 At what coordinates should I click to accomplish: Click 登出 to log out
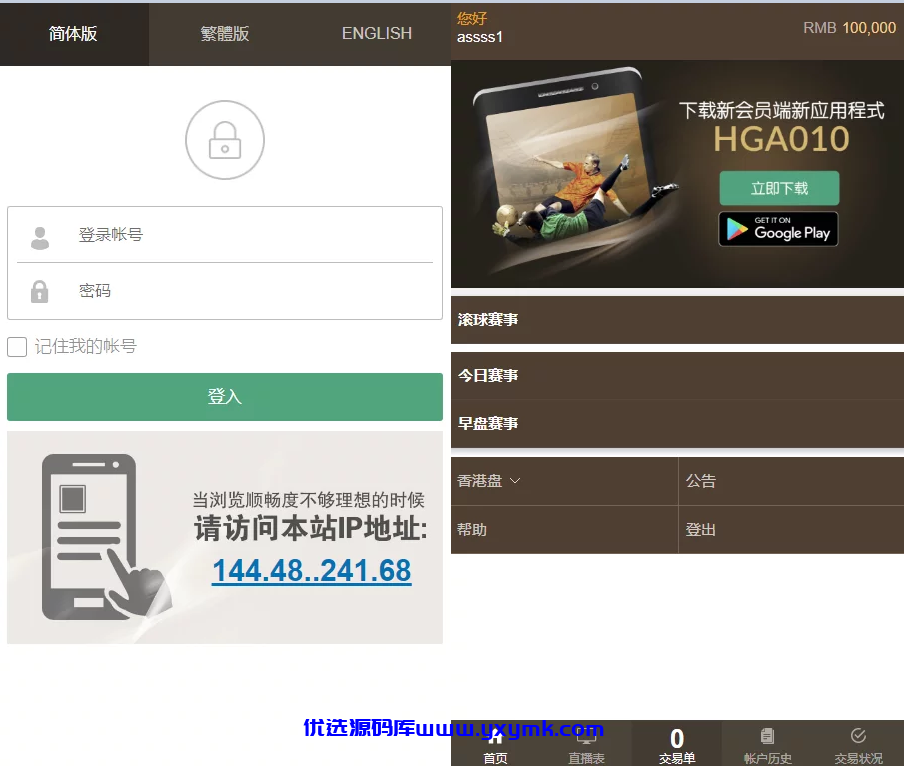tap(792, 530)
